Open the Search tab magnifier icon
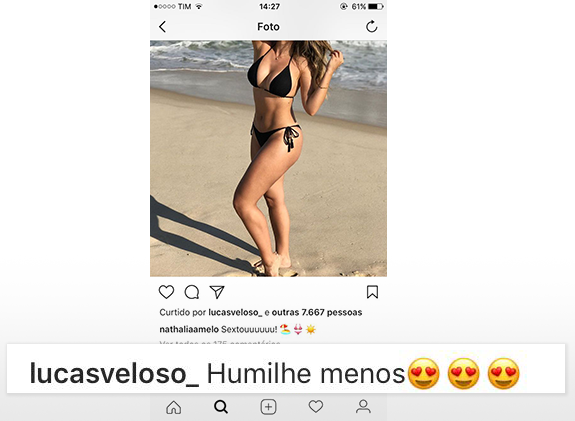Image resolution: width=575 pixels, height=421 pixels. pos(221,407)
